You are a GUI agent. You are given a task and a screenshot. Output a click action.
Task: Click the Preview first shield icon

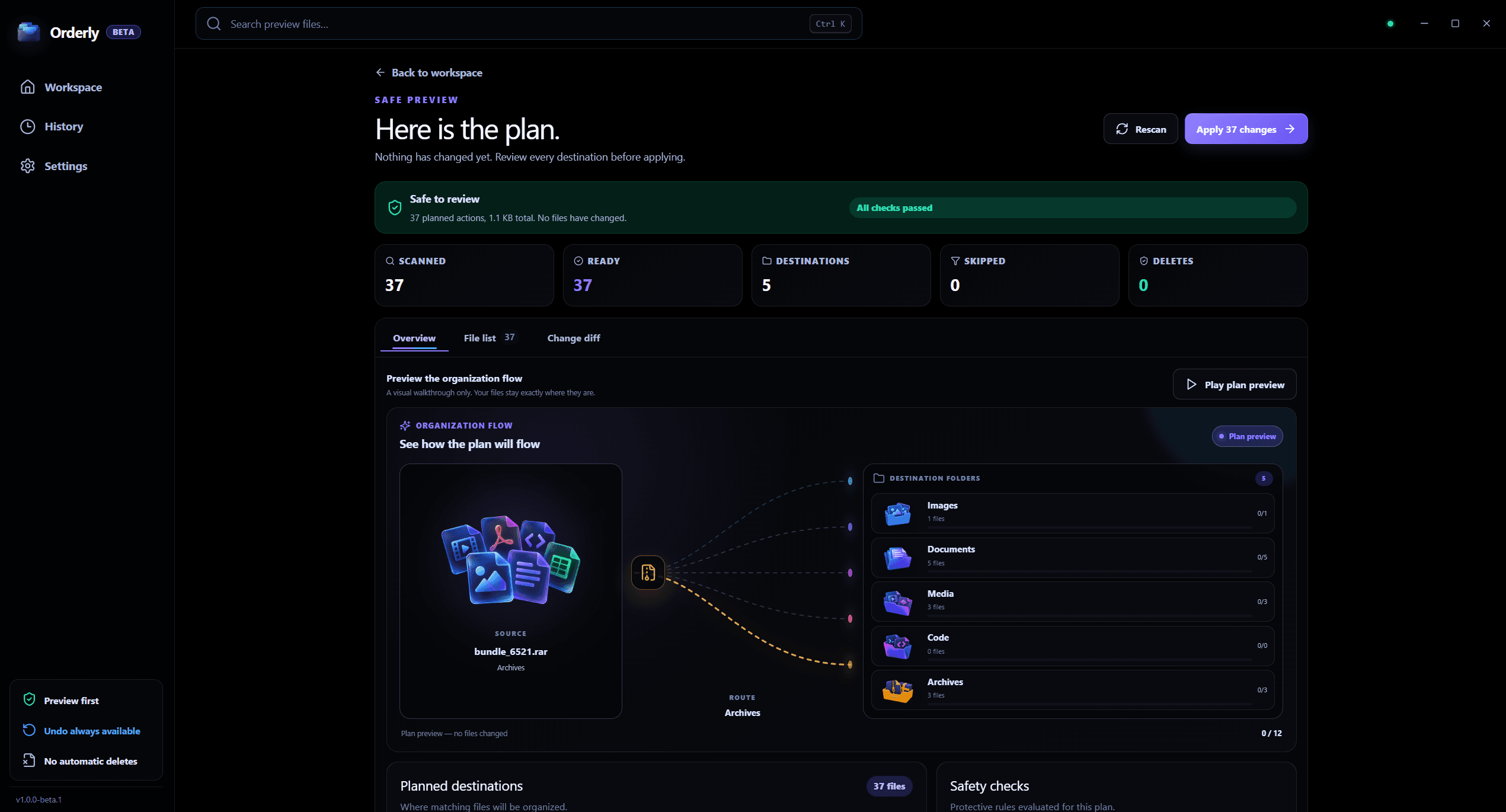tap(29, 699)
